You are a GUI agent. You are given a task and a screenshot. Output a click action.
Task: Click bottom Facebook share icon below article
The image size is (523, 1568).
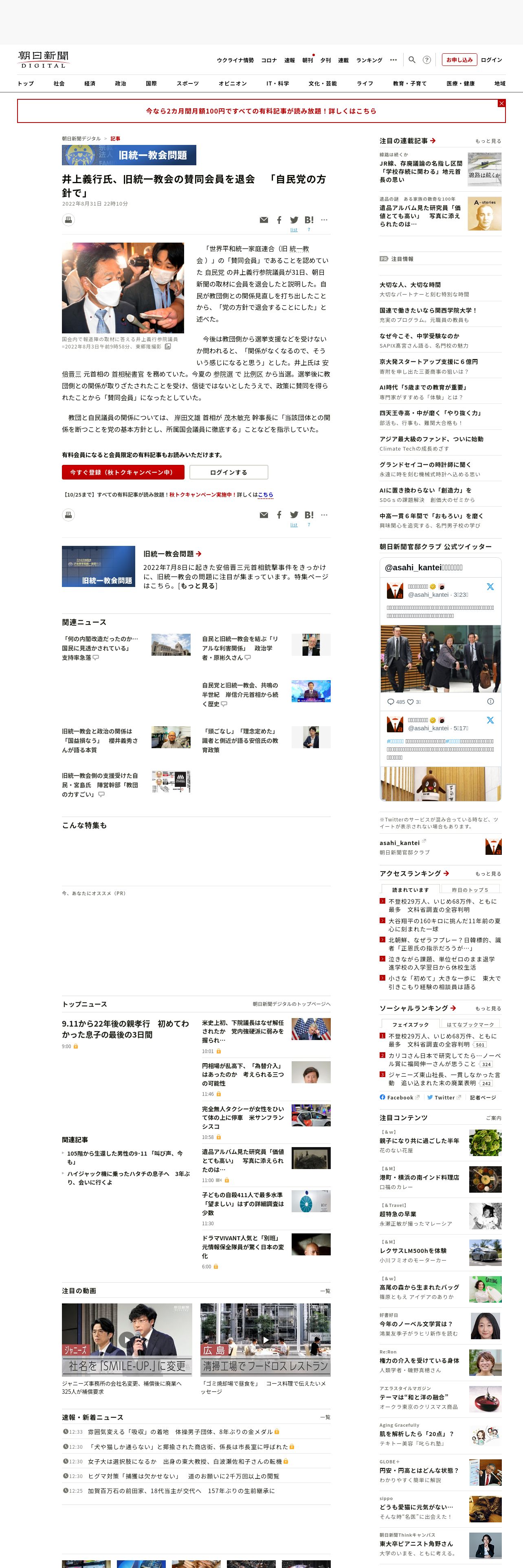(x=279, y=515)
